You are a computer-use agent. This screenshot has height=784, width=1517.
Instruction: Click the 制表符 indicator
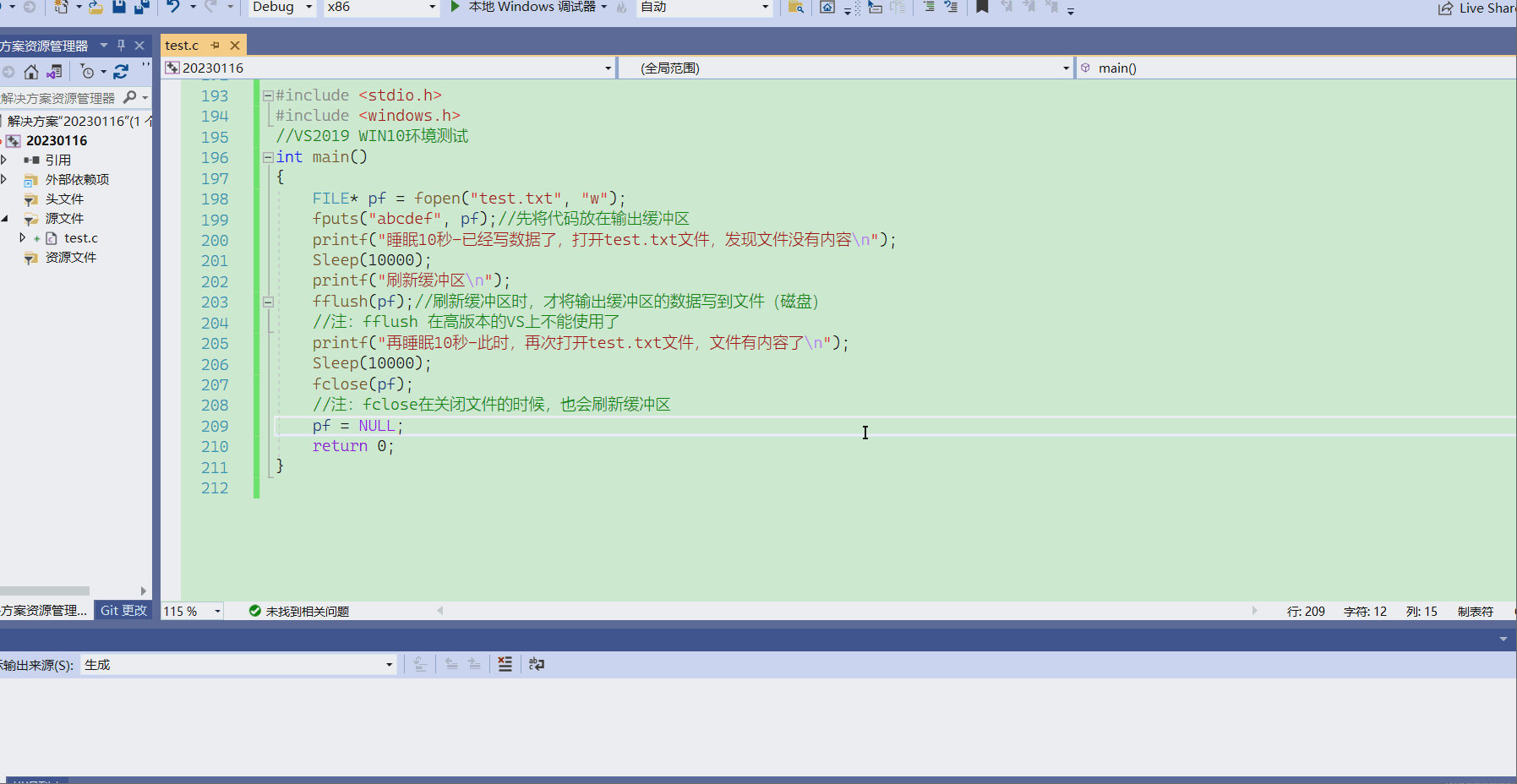click(1475, 611)
